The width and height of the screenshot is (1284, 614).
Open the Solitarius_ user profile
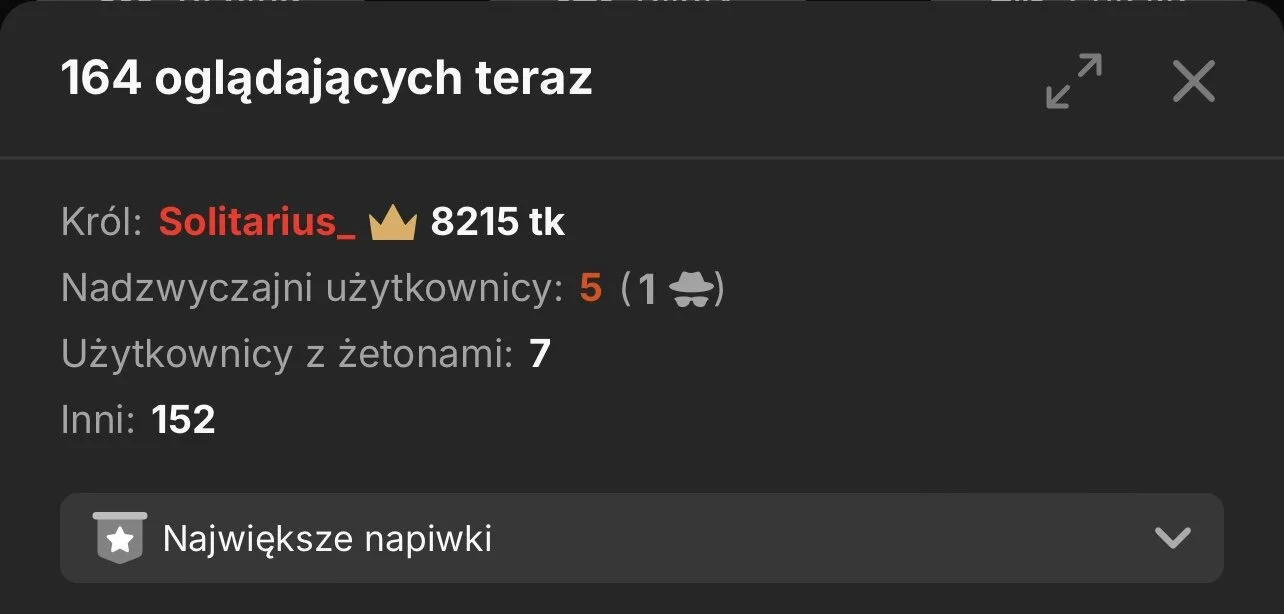click(257, 222)
